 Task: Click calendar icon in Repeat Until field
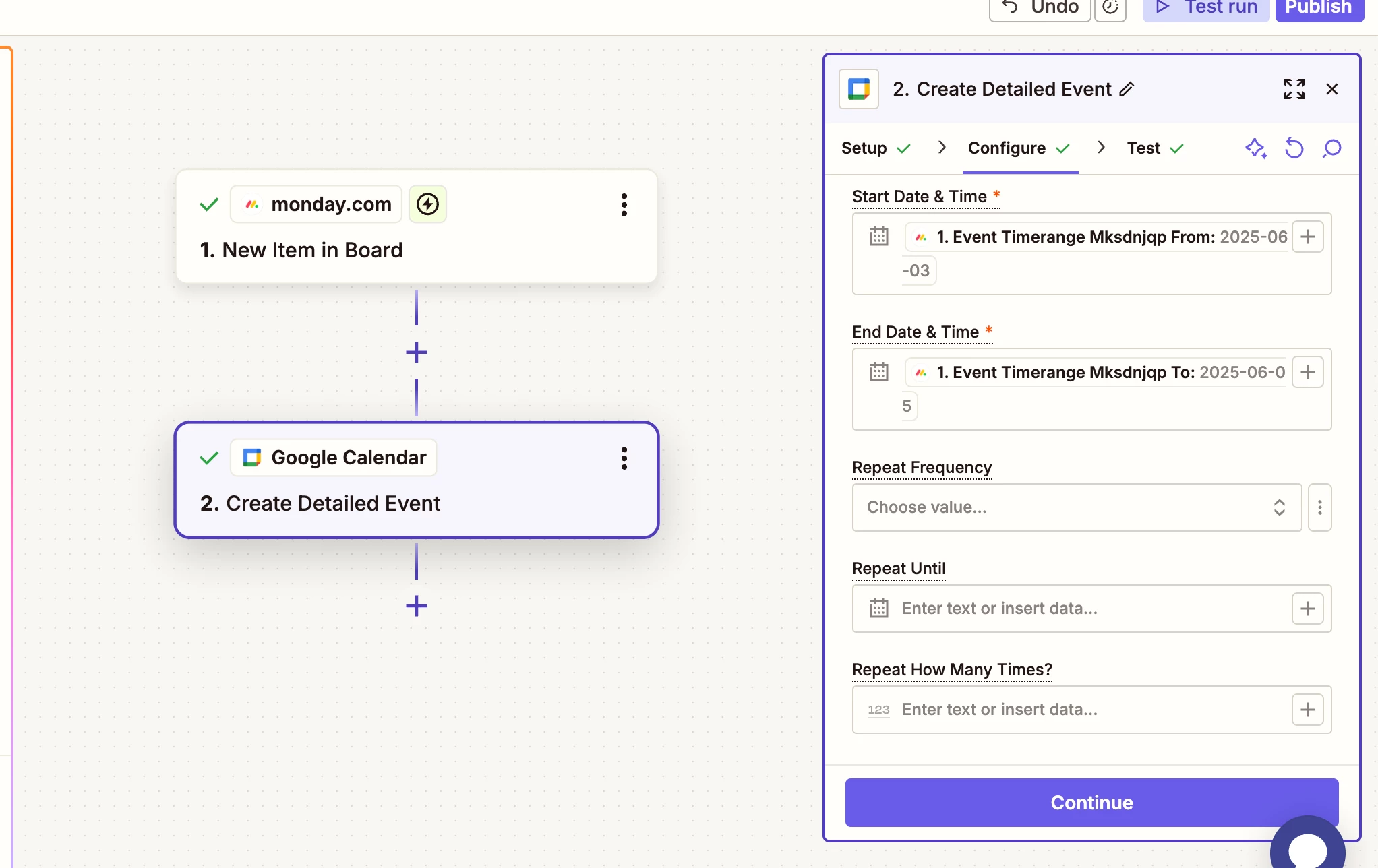[879, 609]
